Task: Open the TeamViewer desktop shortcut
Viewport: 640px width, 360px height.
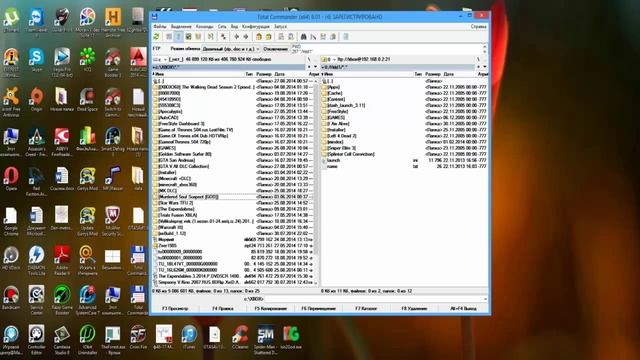Action: tap(36, 21)
